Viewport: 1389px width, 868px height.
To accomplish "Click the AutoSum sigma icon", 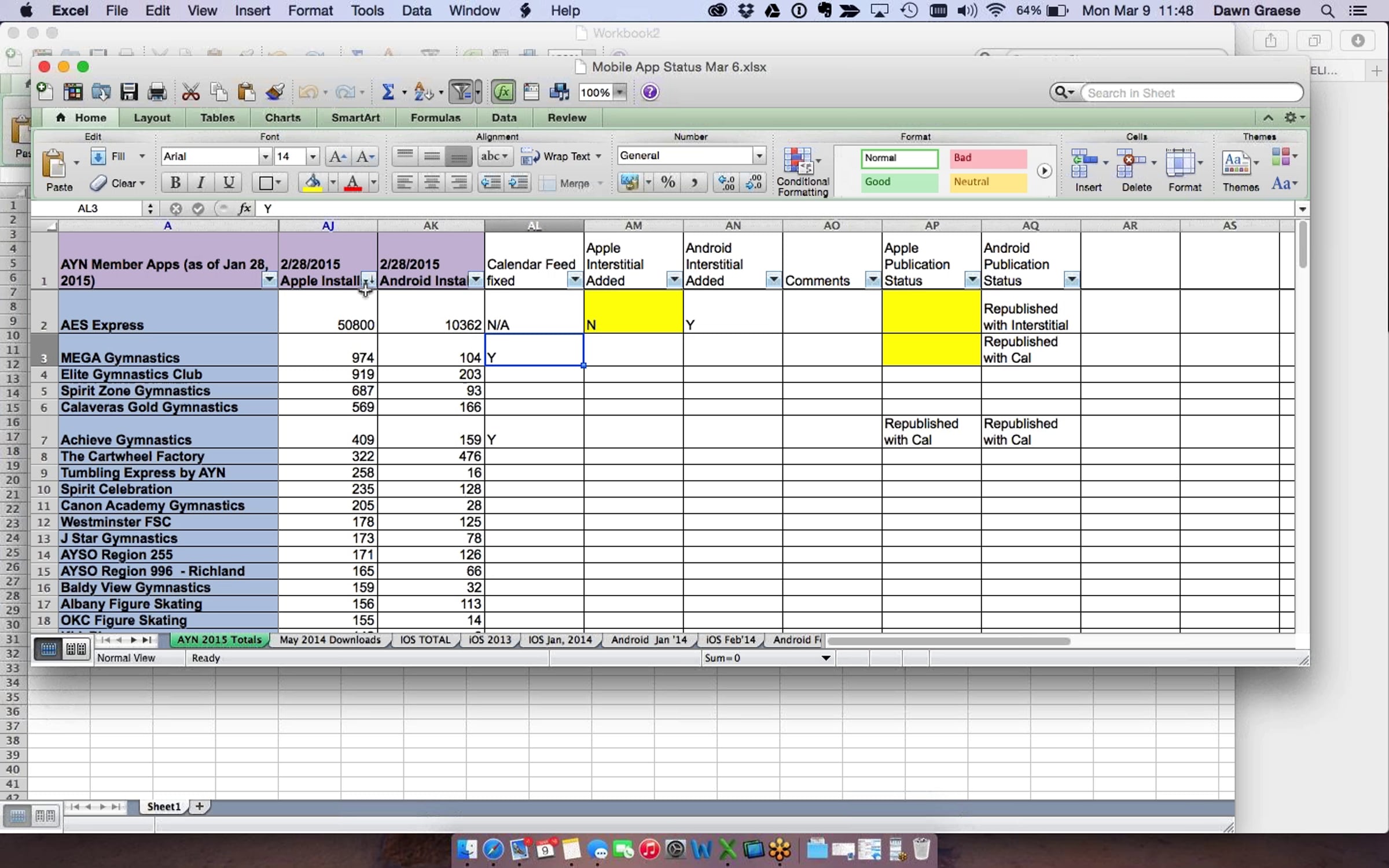I will click(x=388, y=92).
